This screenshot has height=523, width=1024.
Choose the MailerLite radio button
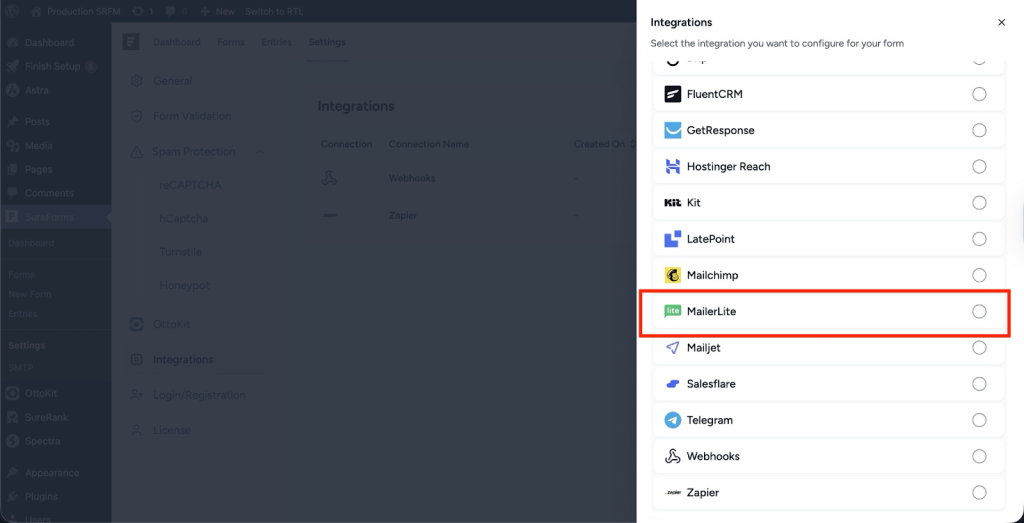979,311
